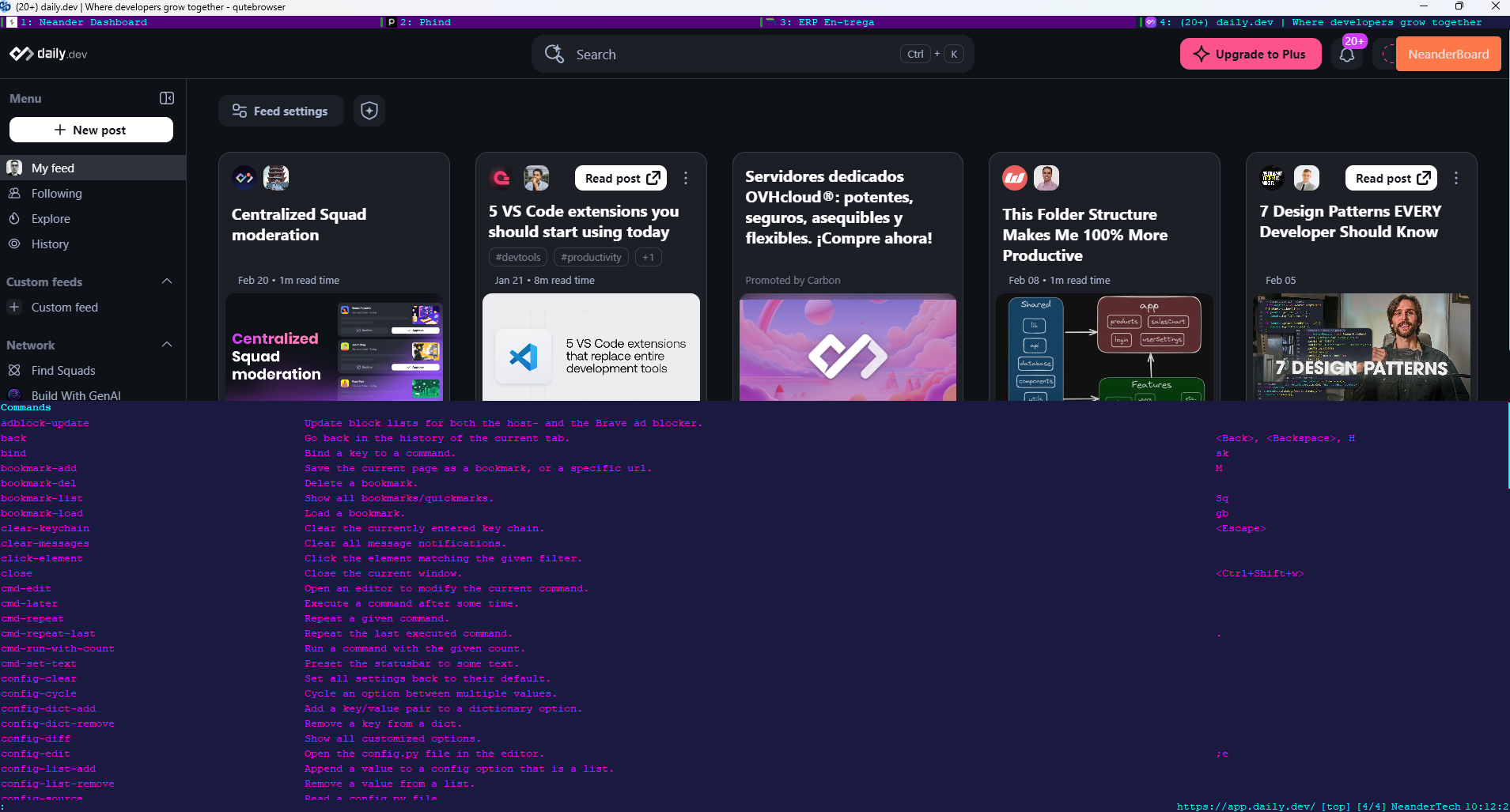
Task: Click the Explore compass icon
Action: tap(14, 218)
